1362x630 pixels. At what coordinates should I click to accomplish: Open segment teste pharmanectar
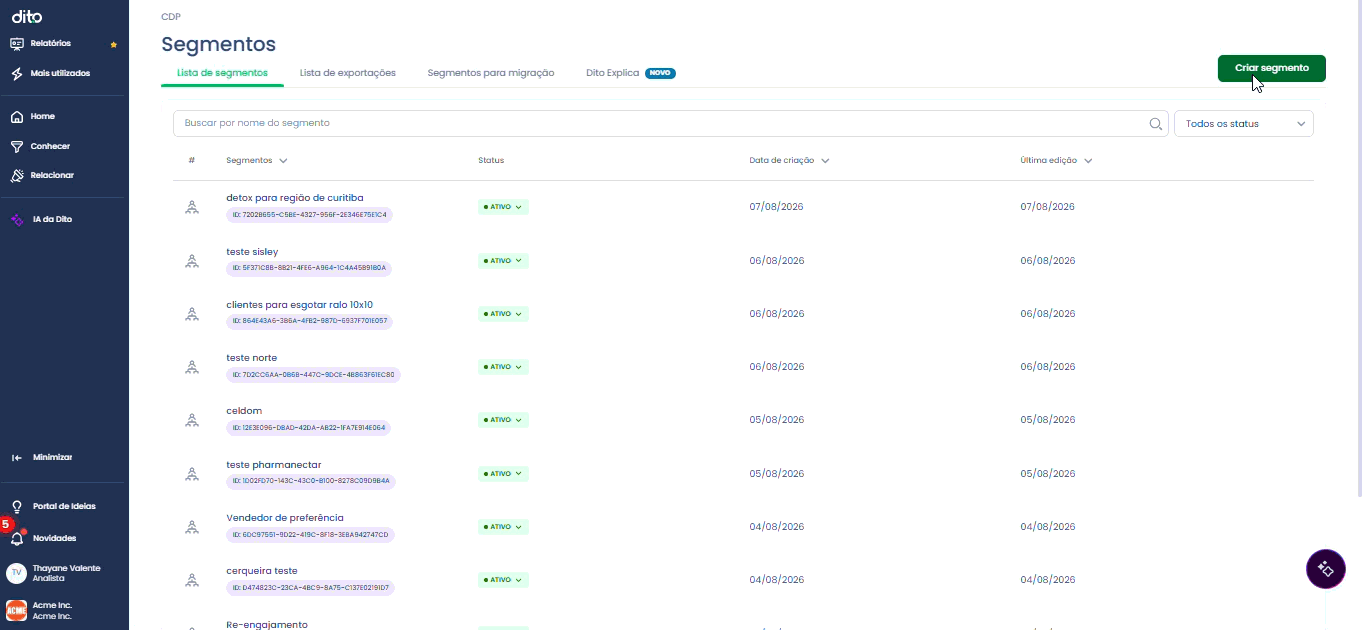click(274, 465)
